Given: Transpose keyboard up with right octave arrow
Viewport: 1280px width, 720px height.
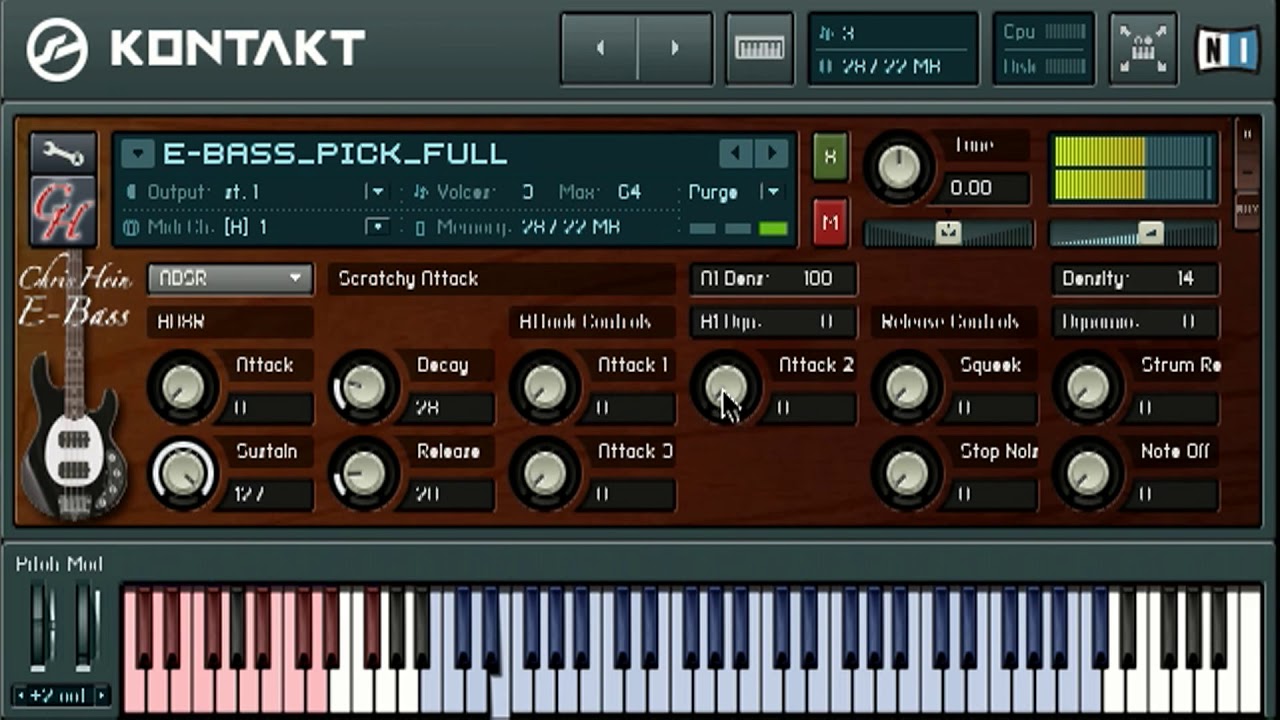Looking at the screenshot, I should [100, 696].
